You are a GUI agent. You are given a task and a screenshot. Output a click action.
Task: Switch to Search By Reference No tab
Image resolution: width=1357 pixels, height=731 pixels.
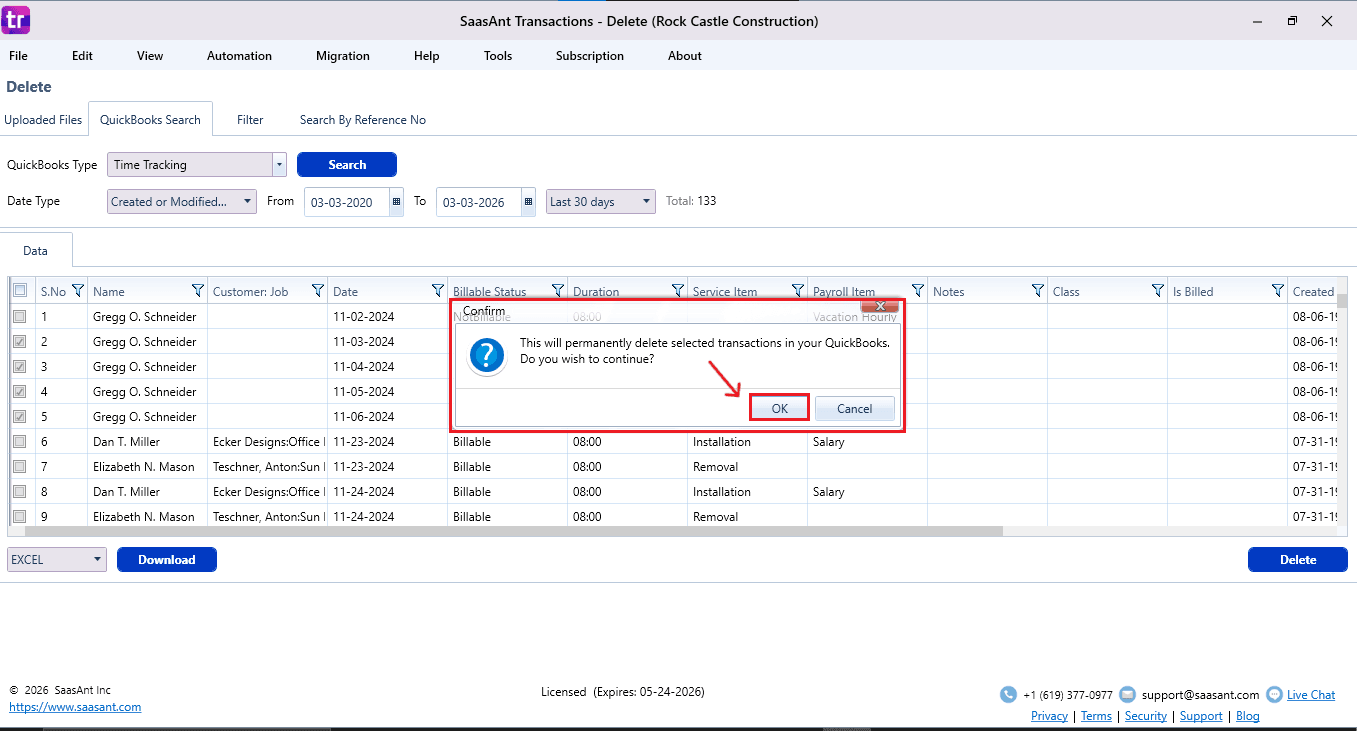point(363,120)
